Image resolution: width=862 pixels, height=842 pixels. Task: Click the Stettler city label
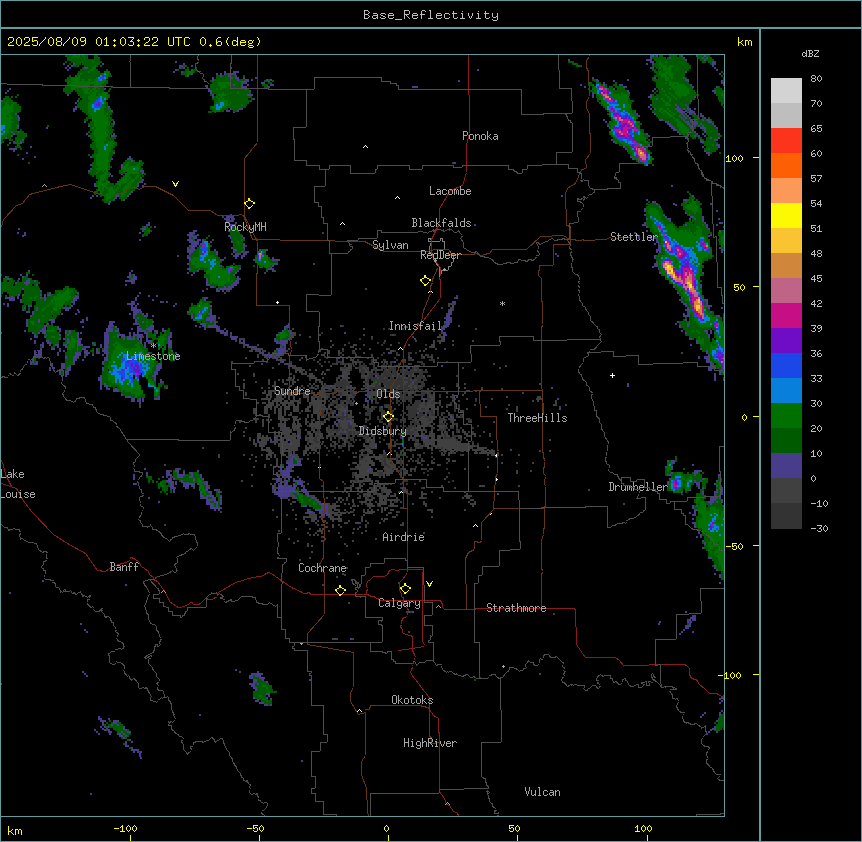[634, 237]
